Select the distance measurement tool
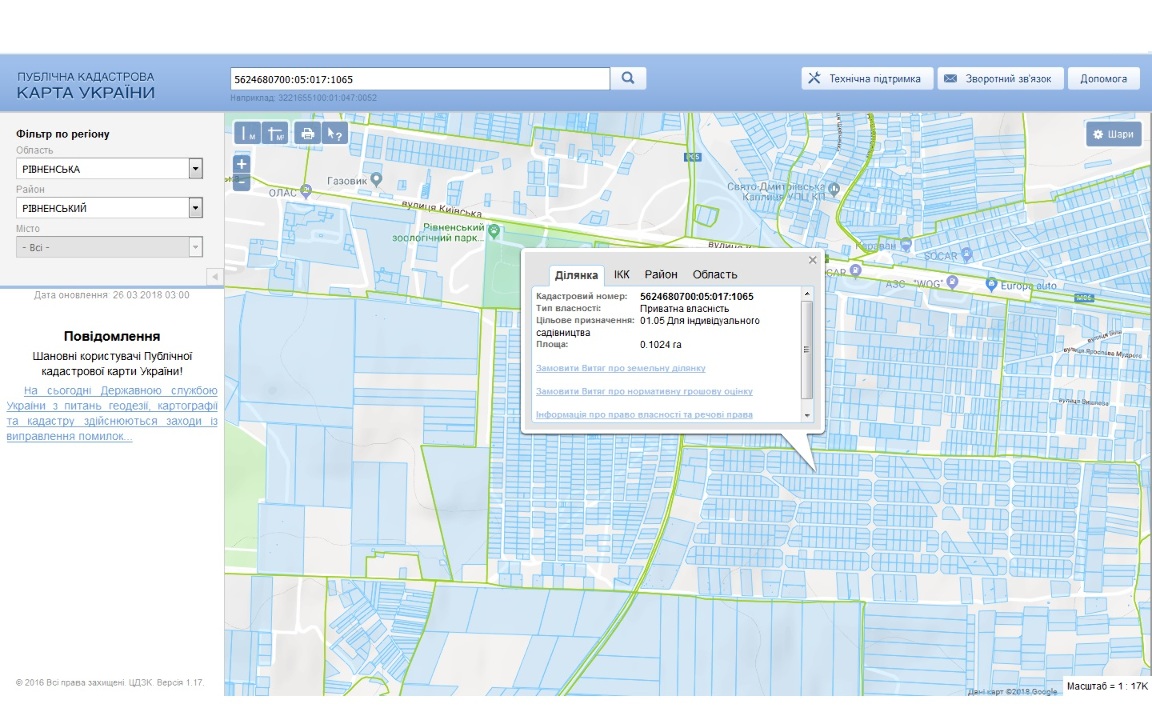Viewport: 1152px width, 720px height. (x=248, y=134)
